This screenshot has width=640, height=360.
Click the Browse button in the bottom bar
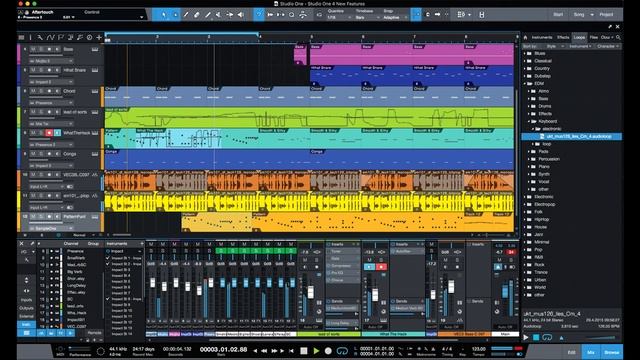611,352
